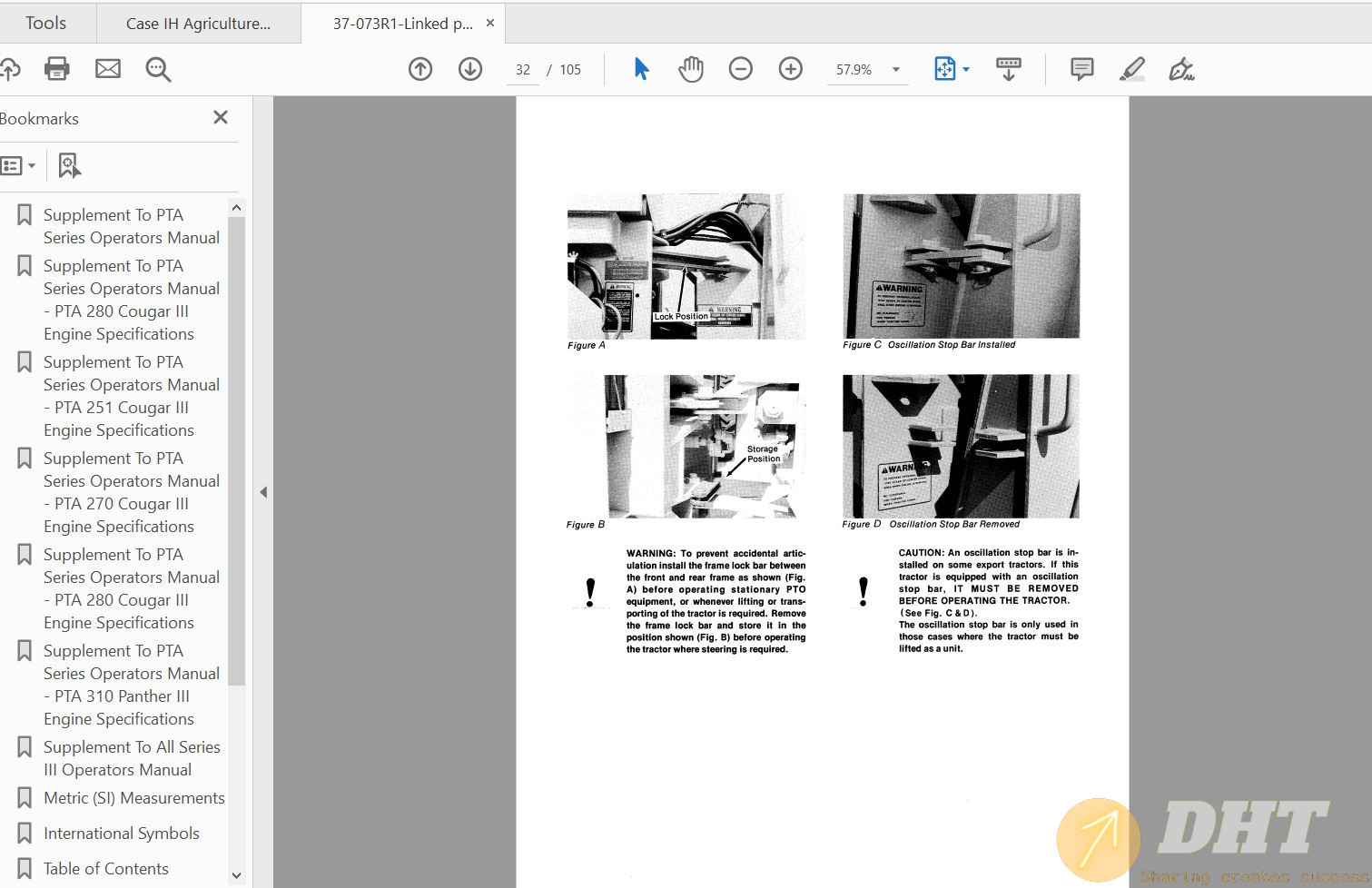
Task: Open PTA 270 Cougar III bookmark
Action: click(x=132, y=492)
